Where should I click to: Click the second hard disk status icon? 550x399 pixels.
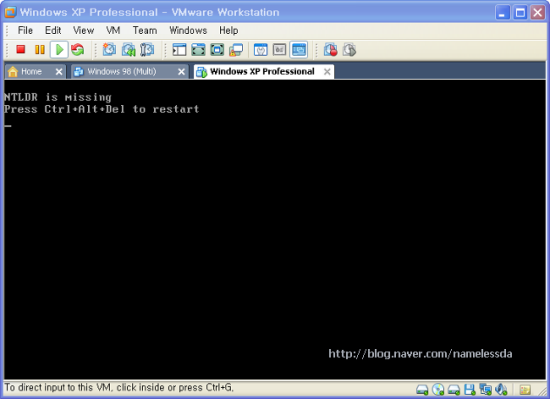(454, 390)
